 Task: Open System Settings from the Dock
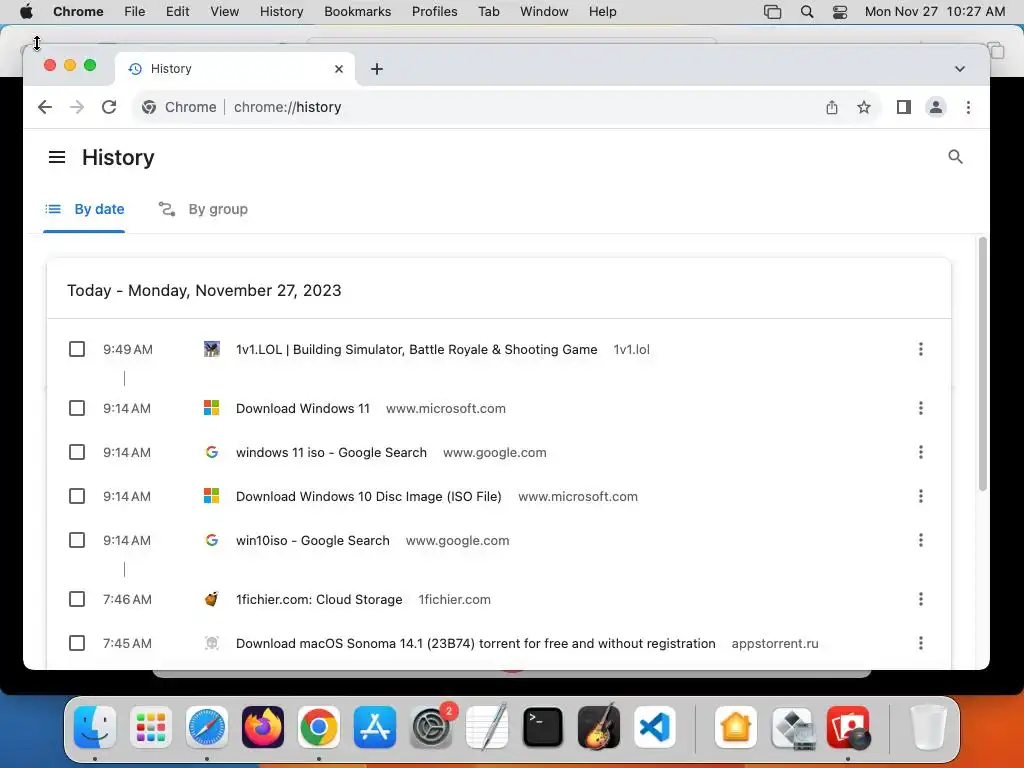point(431,727)
